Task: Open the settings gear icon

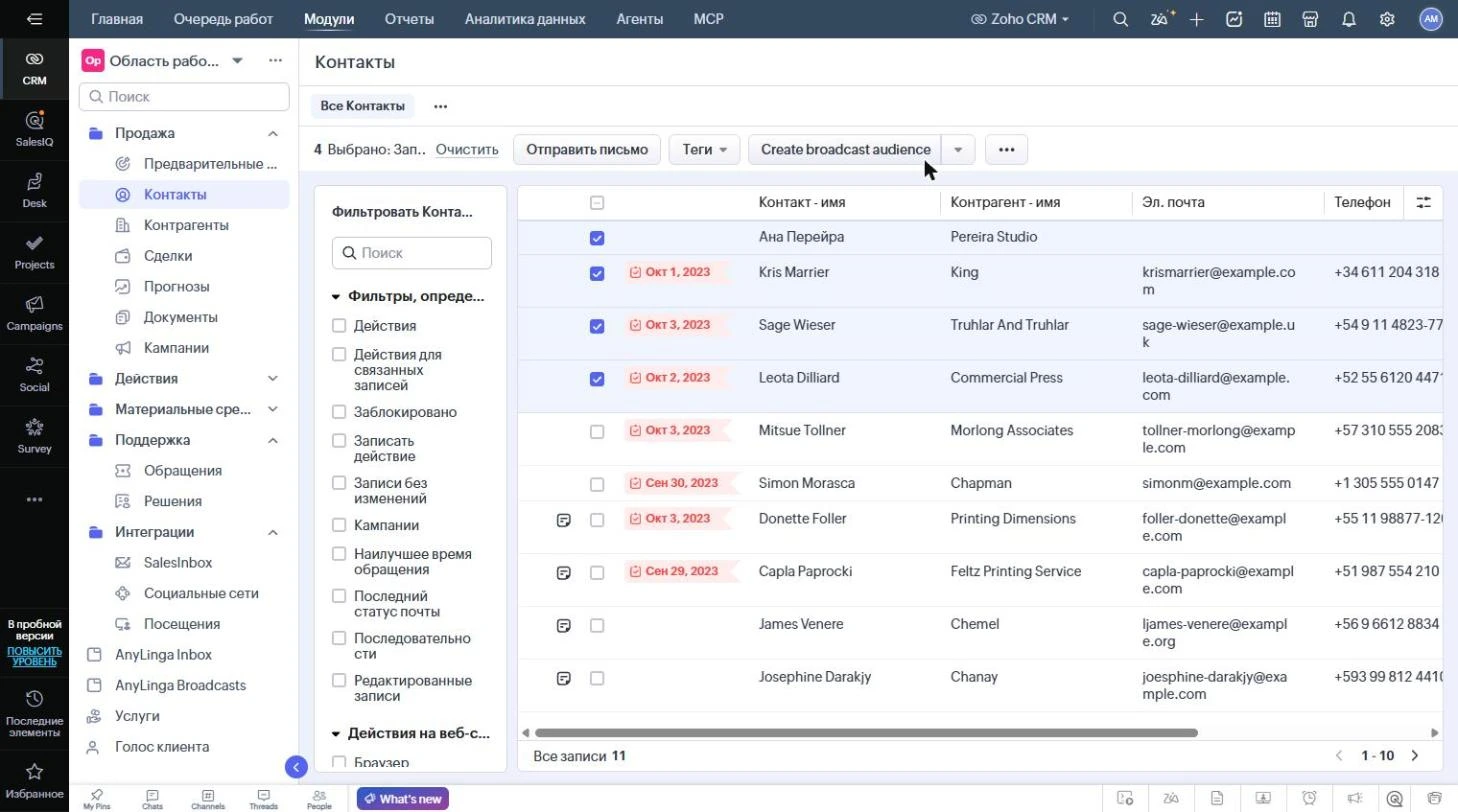Action: 1387,19
